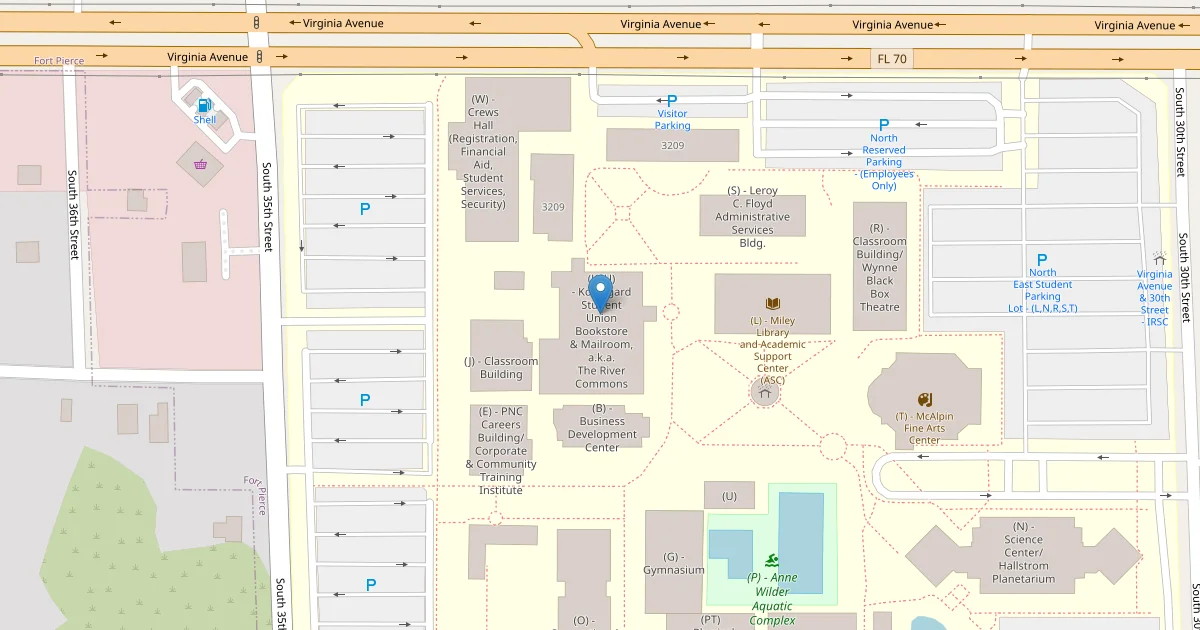Click the "North East Student Parking Lot - (L,N,R,S,T)" label
The width and height of the screenshot is (1200, 630).
1042,290
